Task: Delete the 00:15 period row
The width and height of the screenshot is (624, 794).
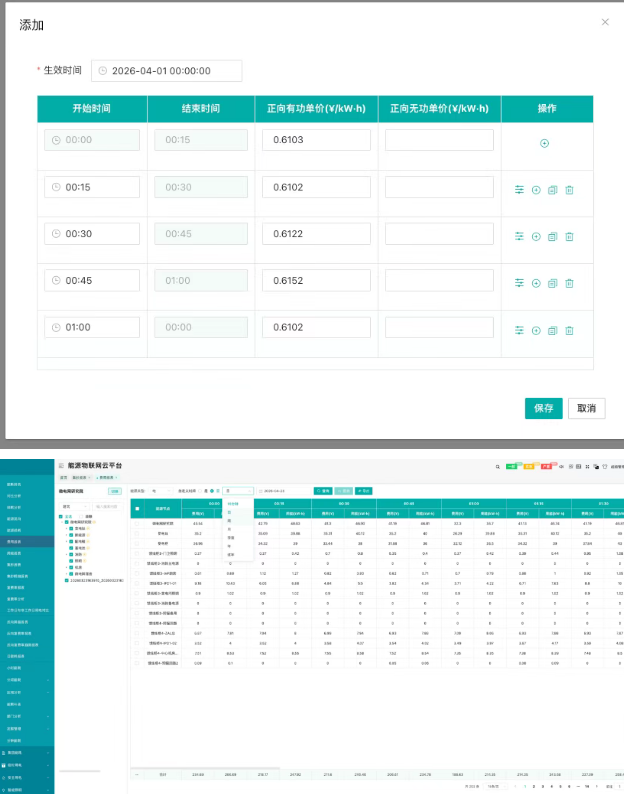Action: click(569, 190)
